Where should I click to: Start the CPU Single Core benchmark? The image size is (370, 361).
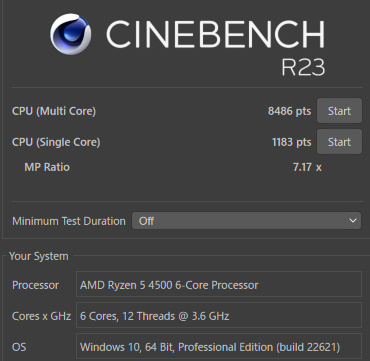(339, 142)
